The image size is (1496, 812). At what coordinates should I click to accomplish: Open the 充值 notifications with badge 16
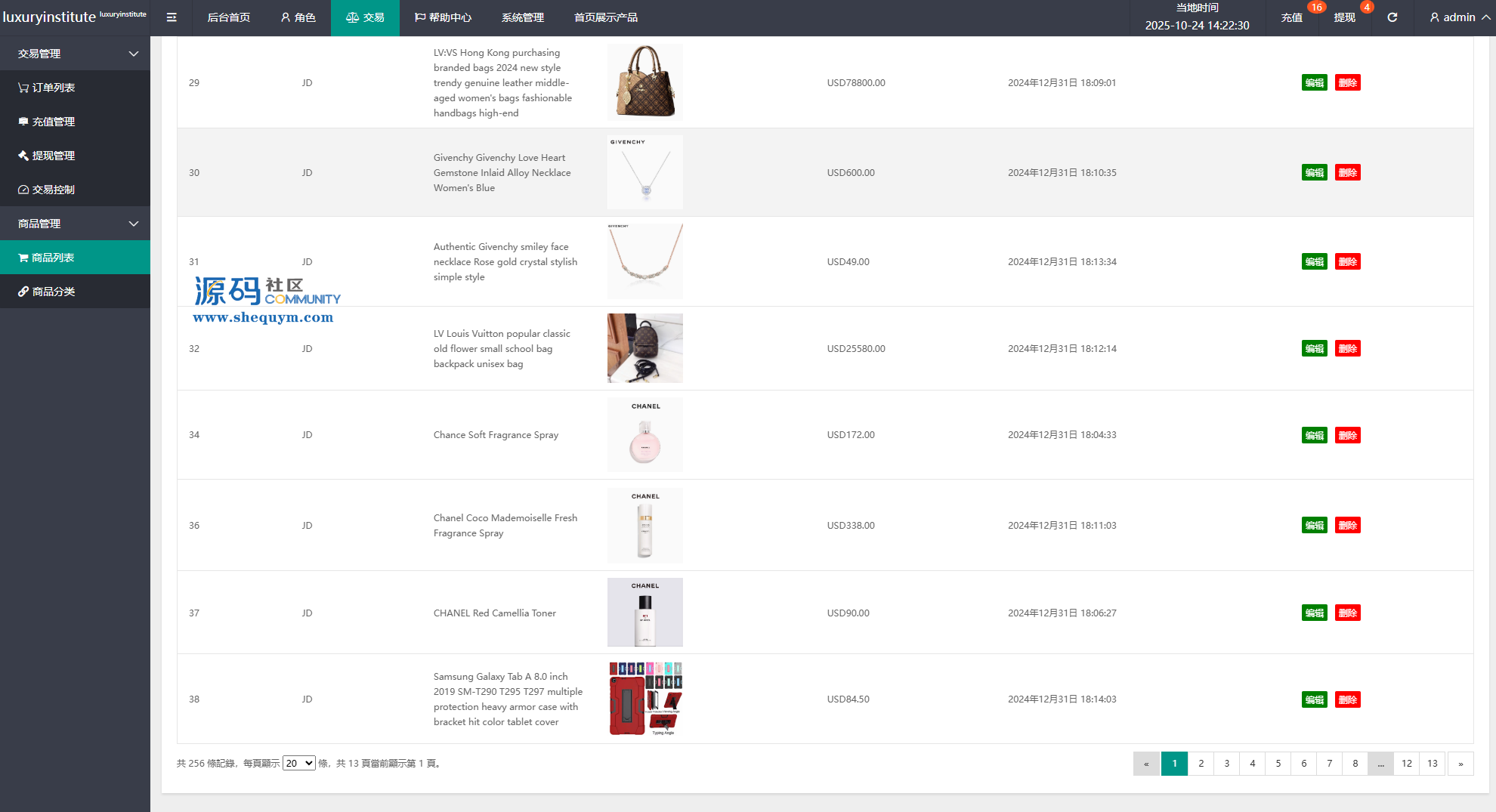pos(1292,17)
